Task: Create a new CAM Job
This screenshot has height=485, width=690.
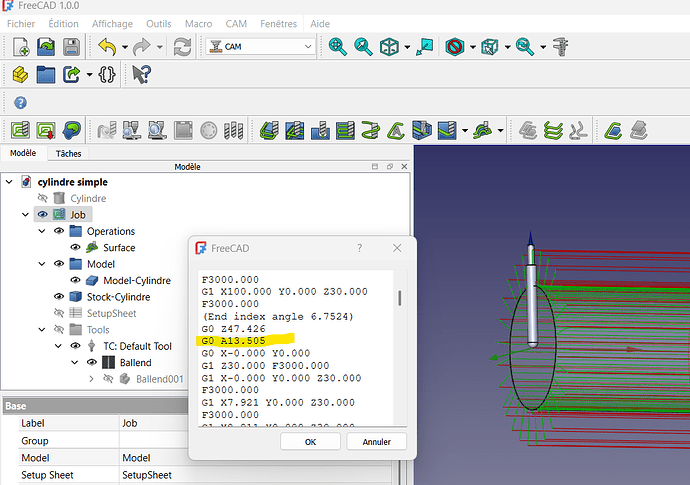Action: 20,131
